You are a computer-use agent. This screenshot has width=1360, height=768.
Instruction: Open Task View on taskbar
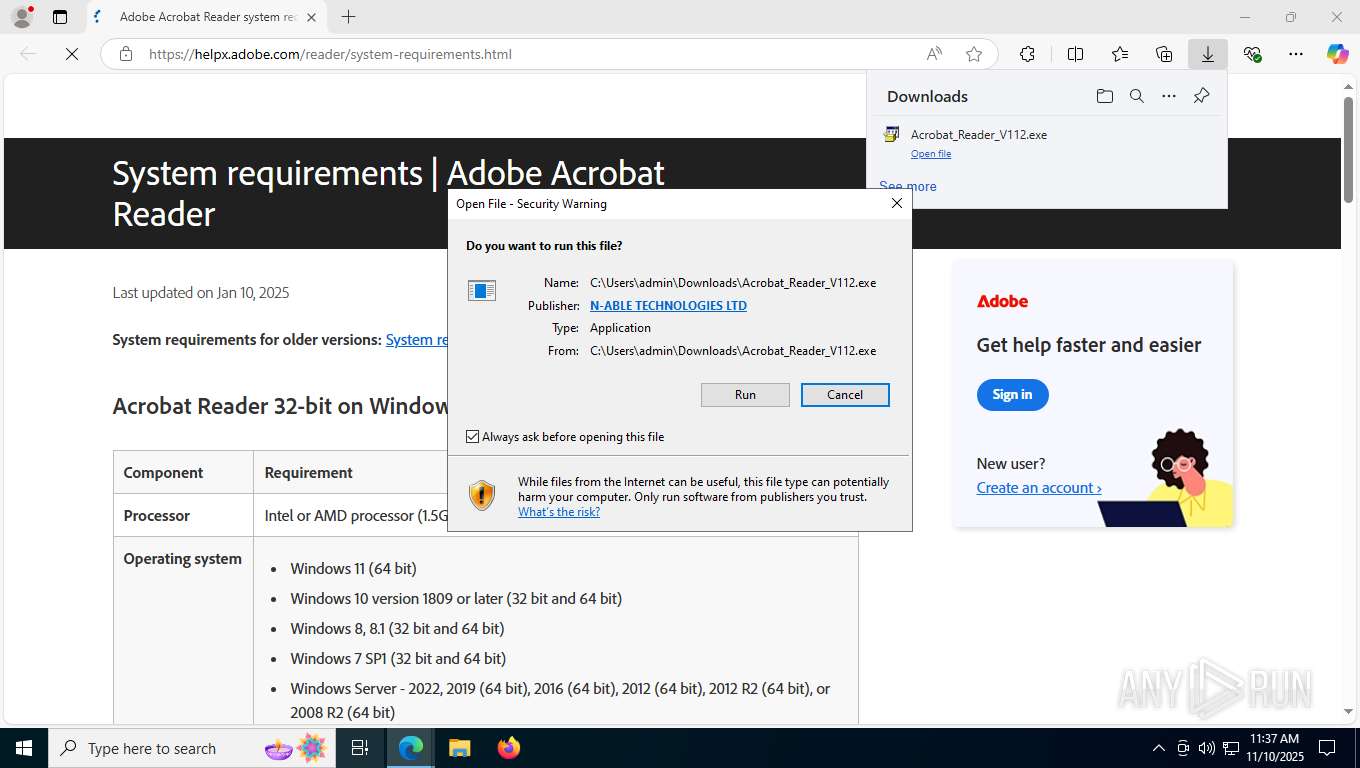point(360,748)
